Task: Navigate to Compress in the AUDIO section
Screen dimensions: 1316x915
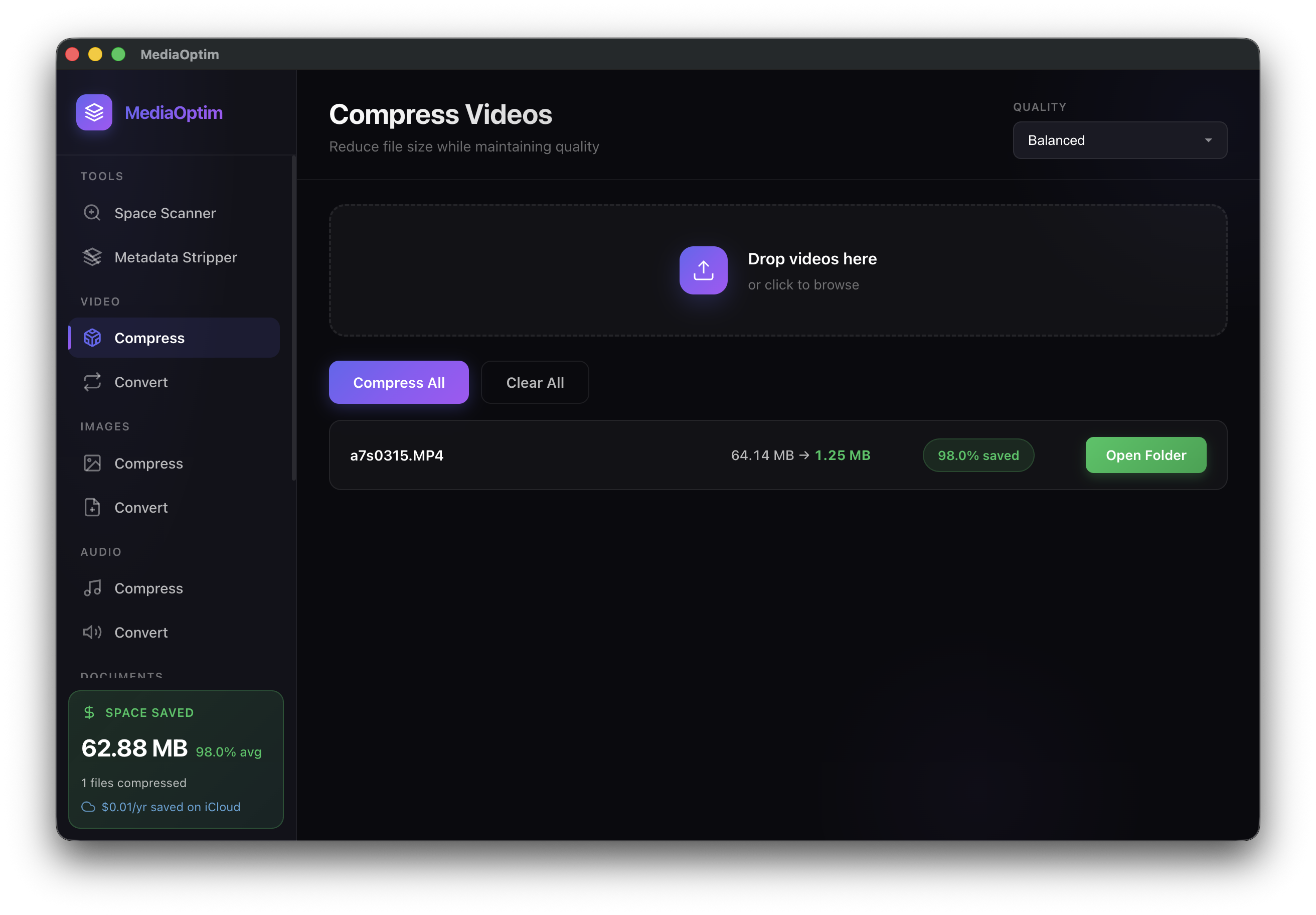Action: click(x=149, y=587)
